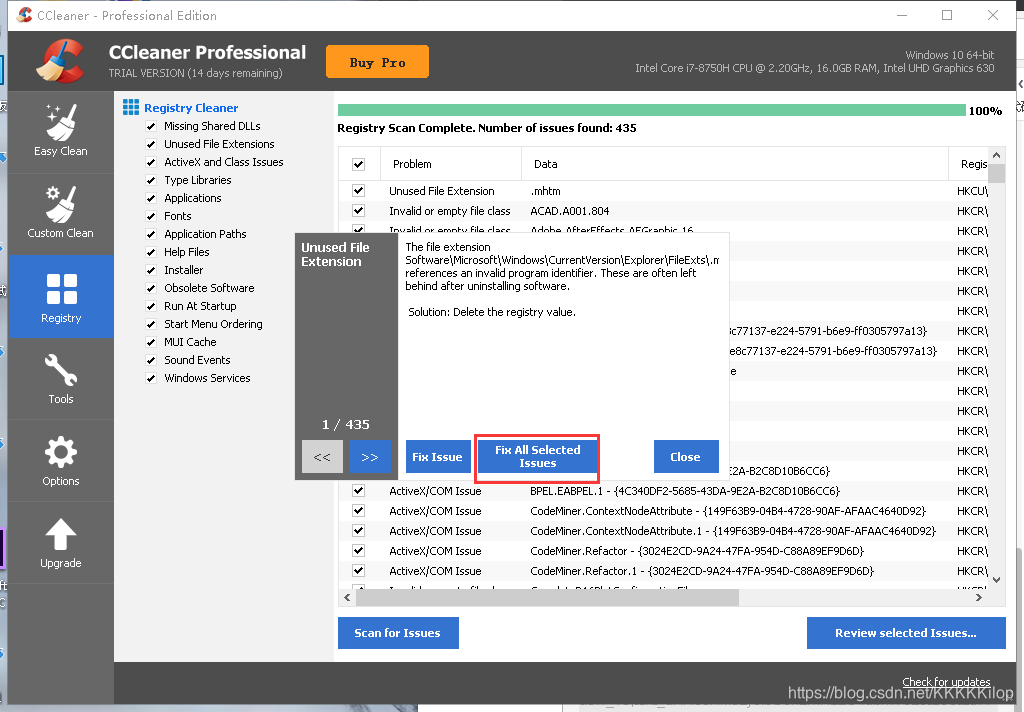Uncheck the .mhtm Unused File Extension row
The height and width of the screenshot is (712, 1024).
359,191
